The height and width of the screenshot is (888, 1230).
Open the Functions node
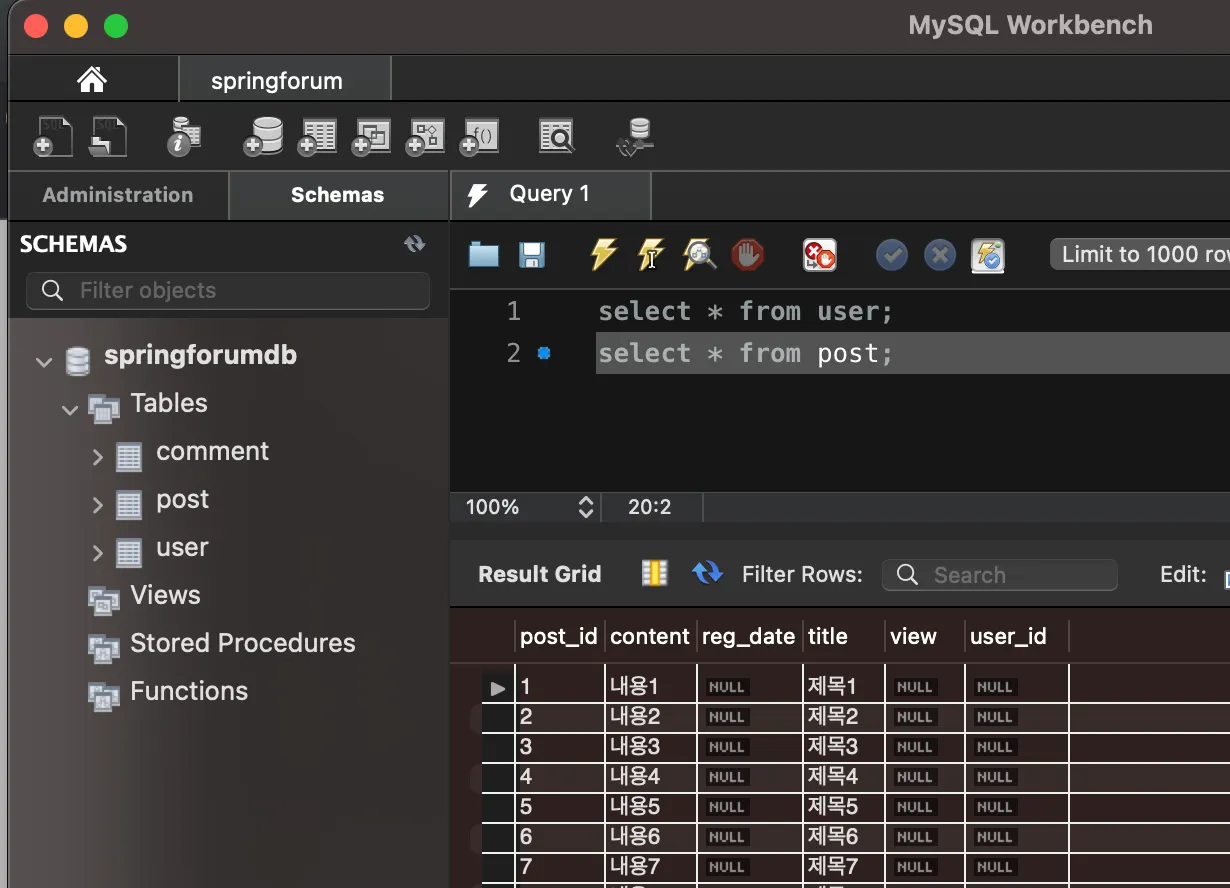coord(189,691)
